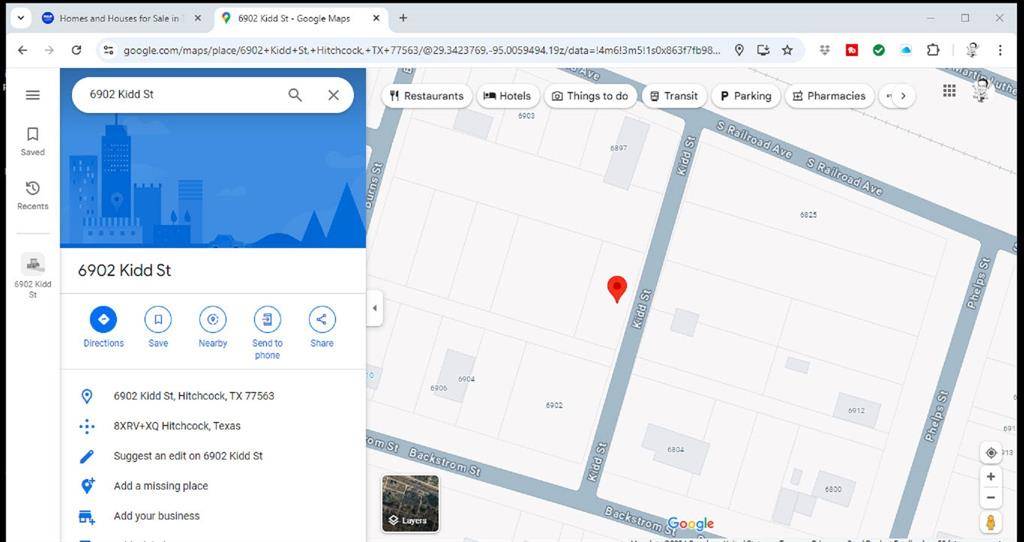Click install app icon in address bar

coord(763,50)
